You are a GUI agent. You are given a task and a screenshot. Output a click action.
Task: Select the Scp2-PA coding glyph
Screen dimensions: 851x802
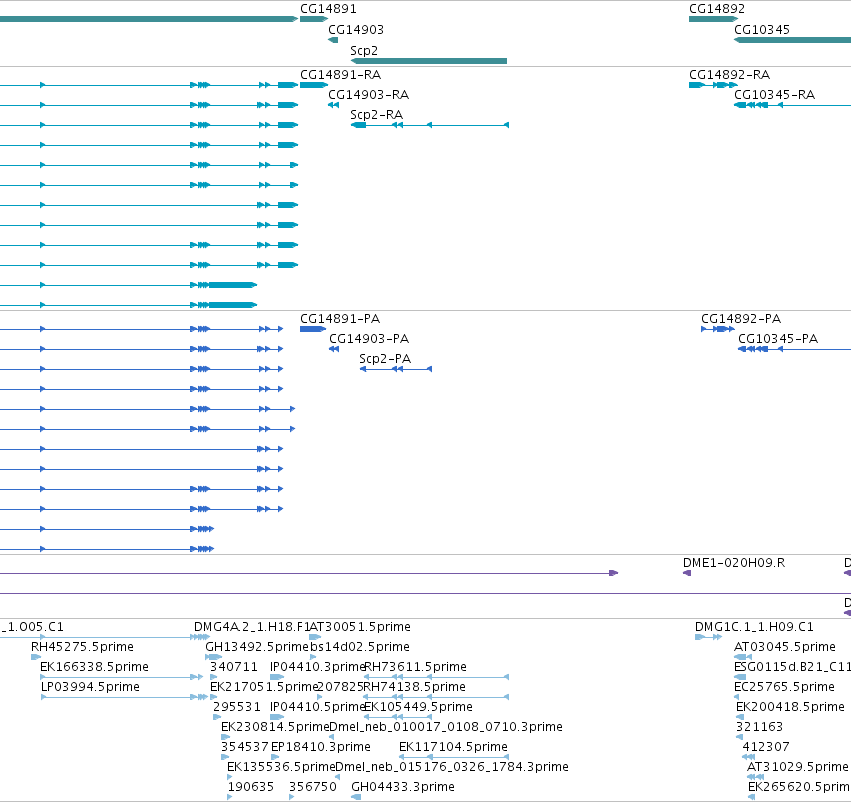pos(396,369)
